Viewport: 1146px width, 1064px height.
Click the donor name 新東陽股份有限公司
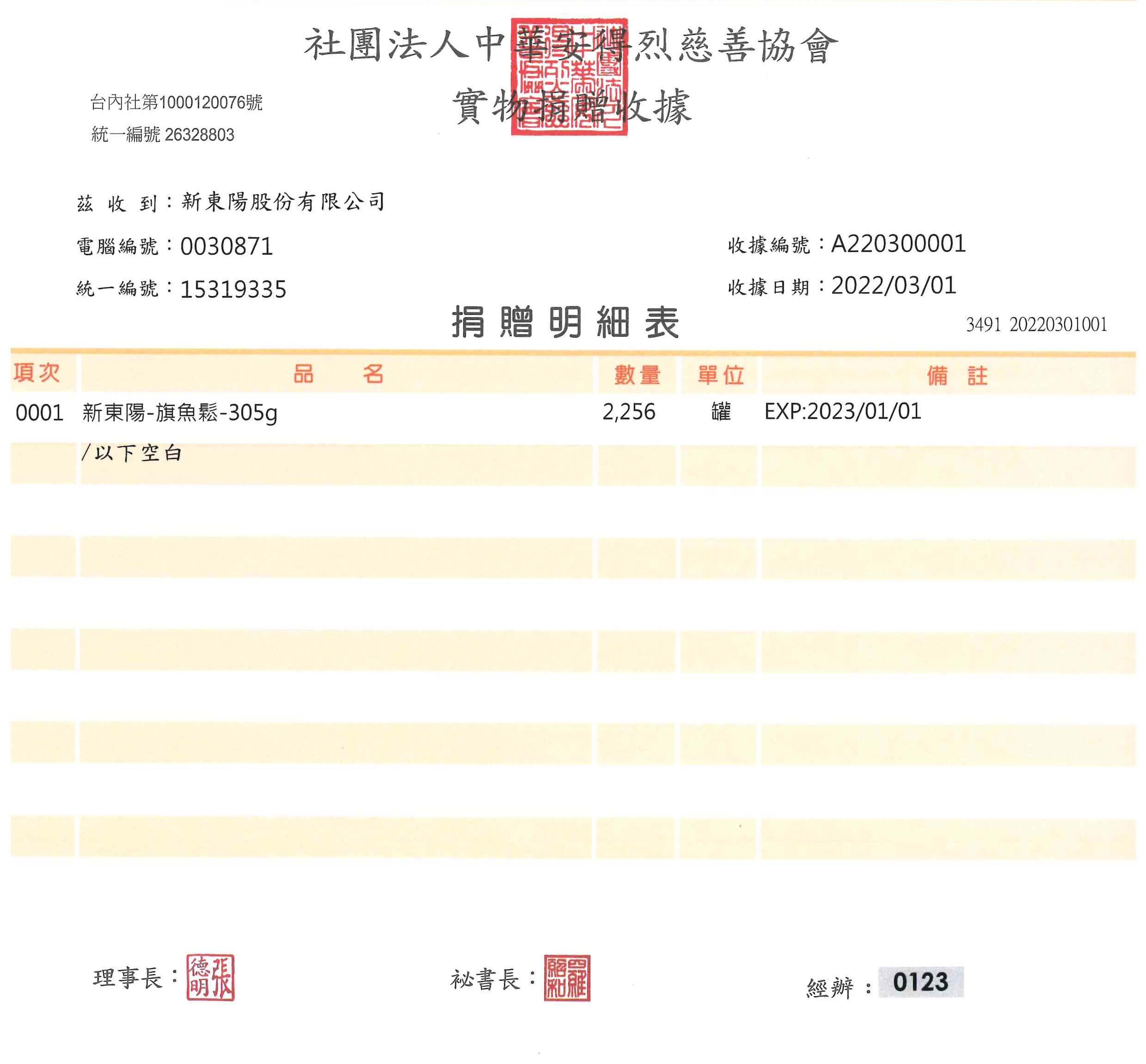(x=283, y=202)
